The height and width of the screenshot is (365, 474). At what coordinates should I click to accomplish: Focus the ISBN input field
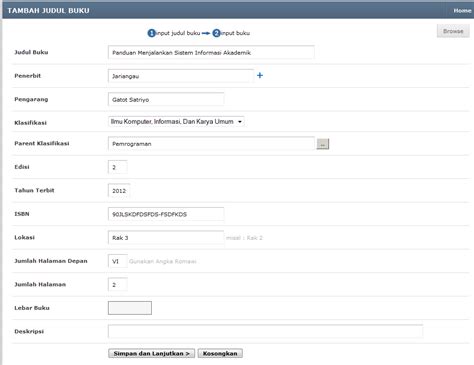click(166, 214)
